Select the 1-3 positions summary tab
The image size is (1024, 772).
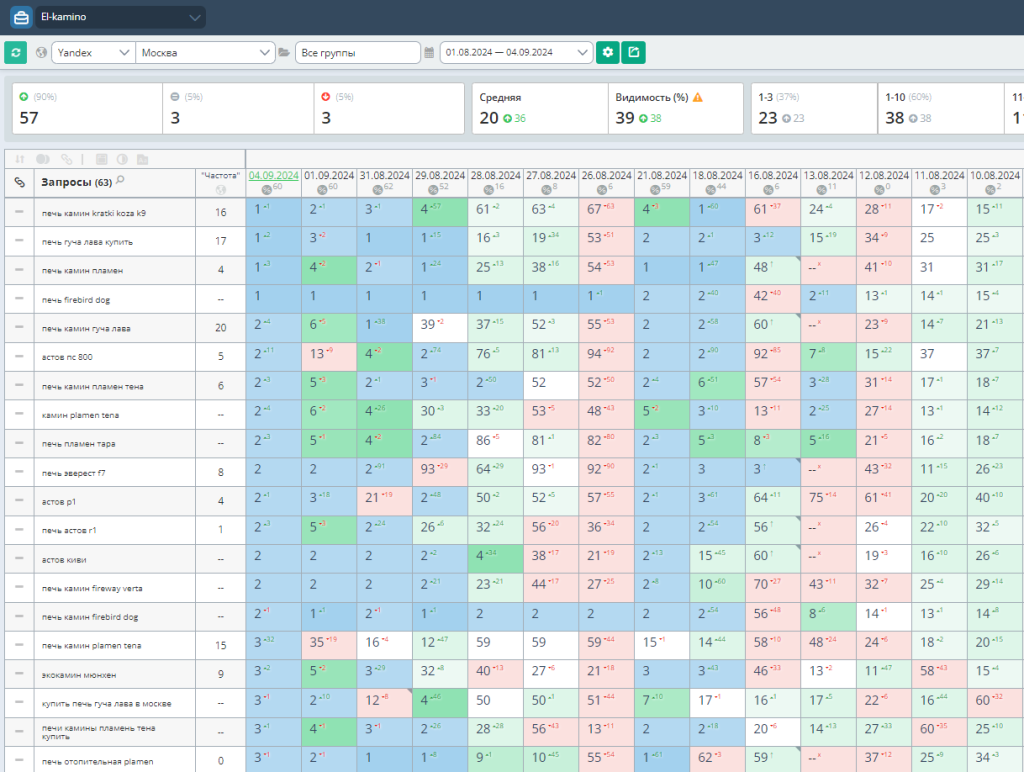(x=811, y=108)
